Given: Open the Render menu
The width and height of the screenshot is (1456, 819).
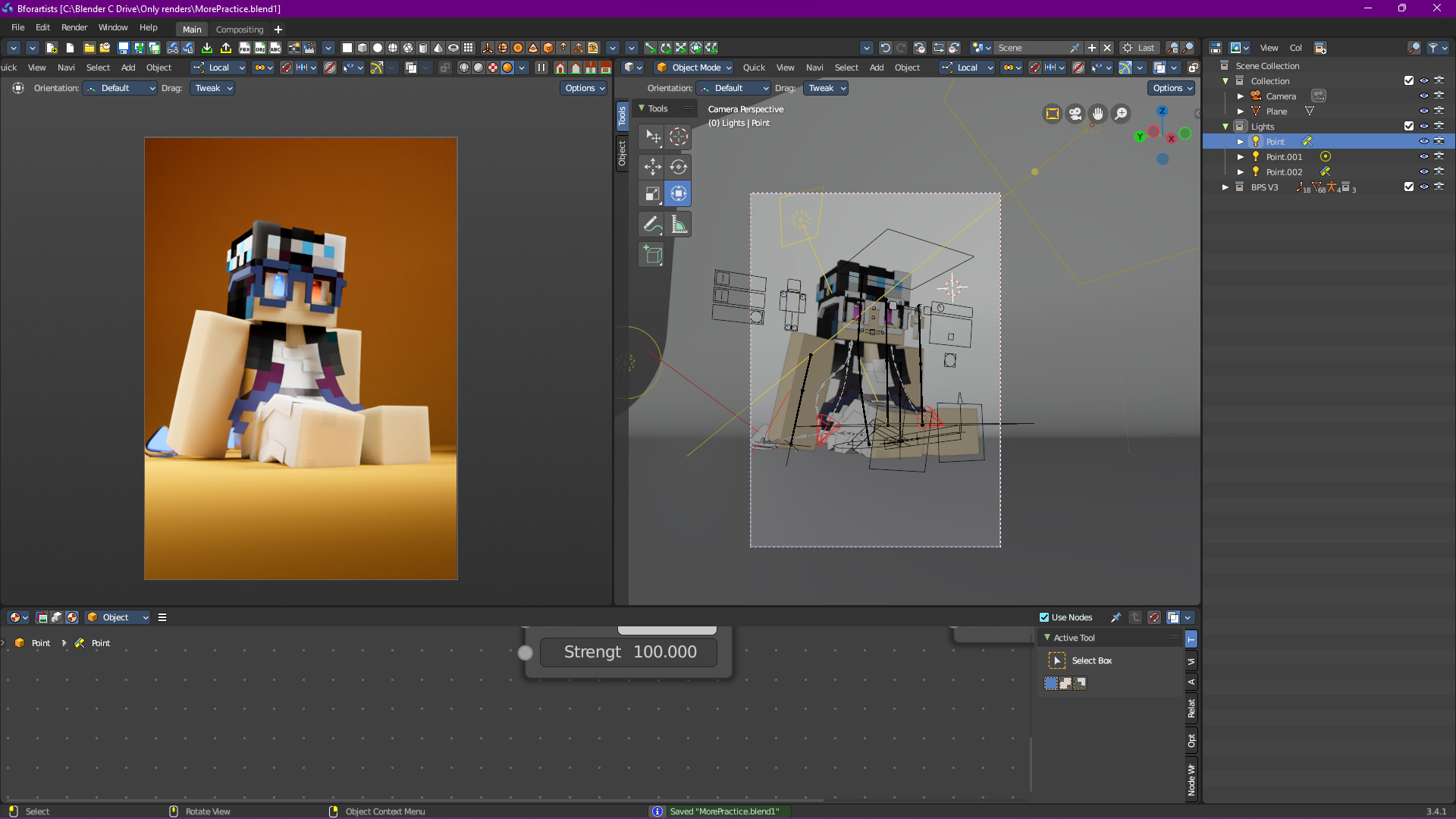Looking at the screenshot, I should click(x=74, y=27).
